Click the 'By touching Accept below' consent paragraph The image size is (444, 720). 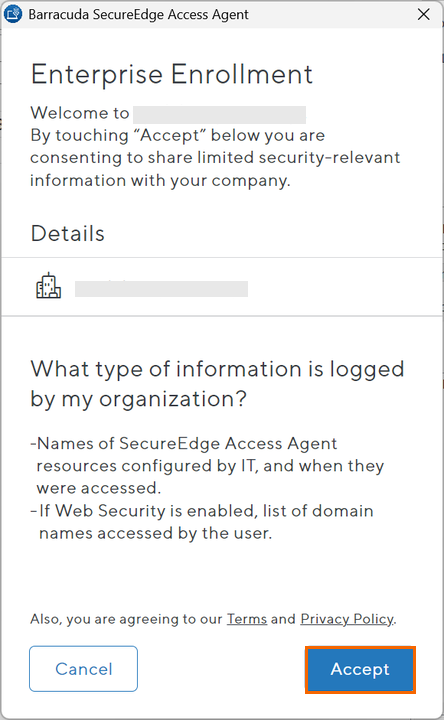pyautogui.click(x=215, y=158)
